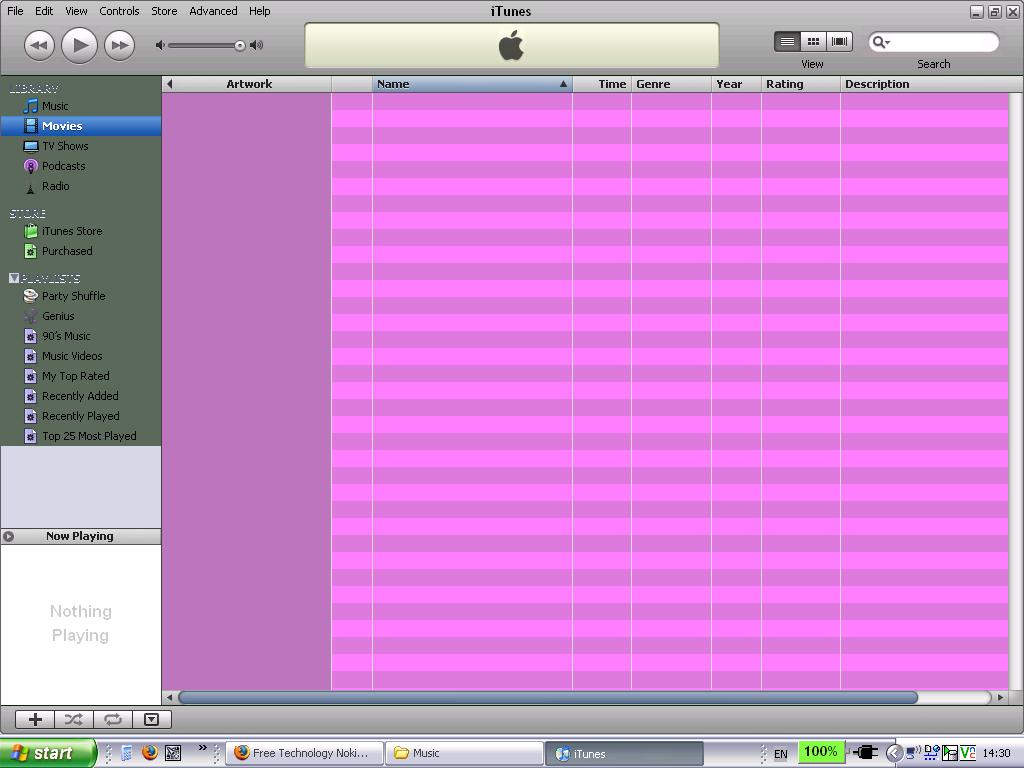Skip forward with the Next track button

pos(120,46)
